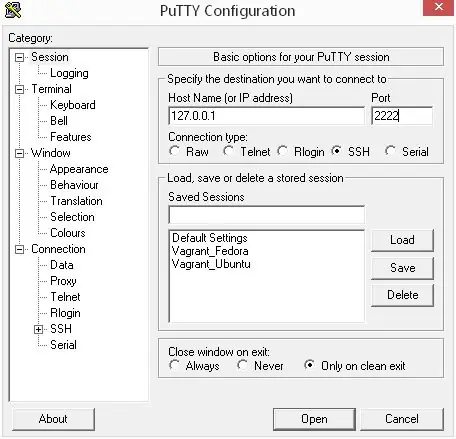
Task: Open the SSH category in tree
Action: (x=61, y=329)
